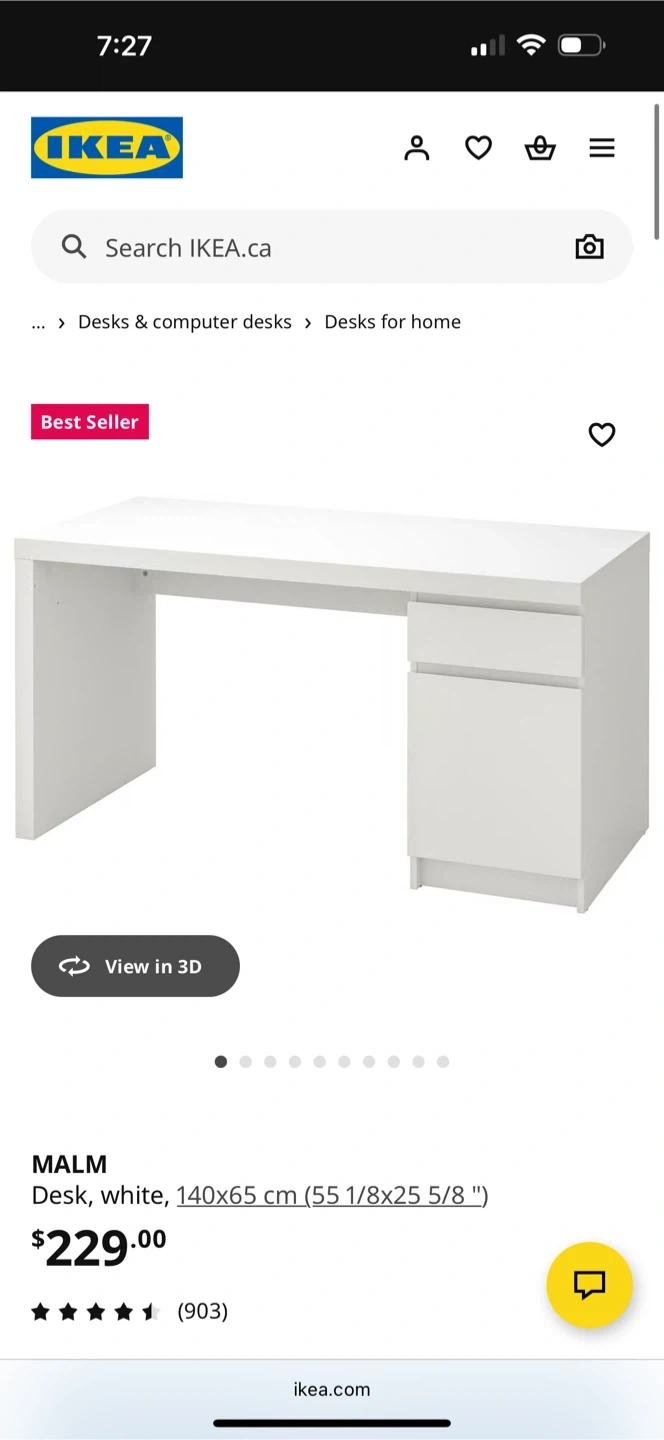Tap the camera visual search icon
Image resolution: width=664 pixels, height=1440 pixels.
pyautogui.click(x=590, y=247)
